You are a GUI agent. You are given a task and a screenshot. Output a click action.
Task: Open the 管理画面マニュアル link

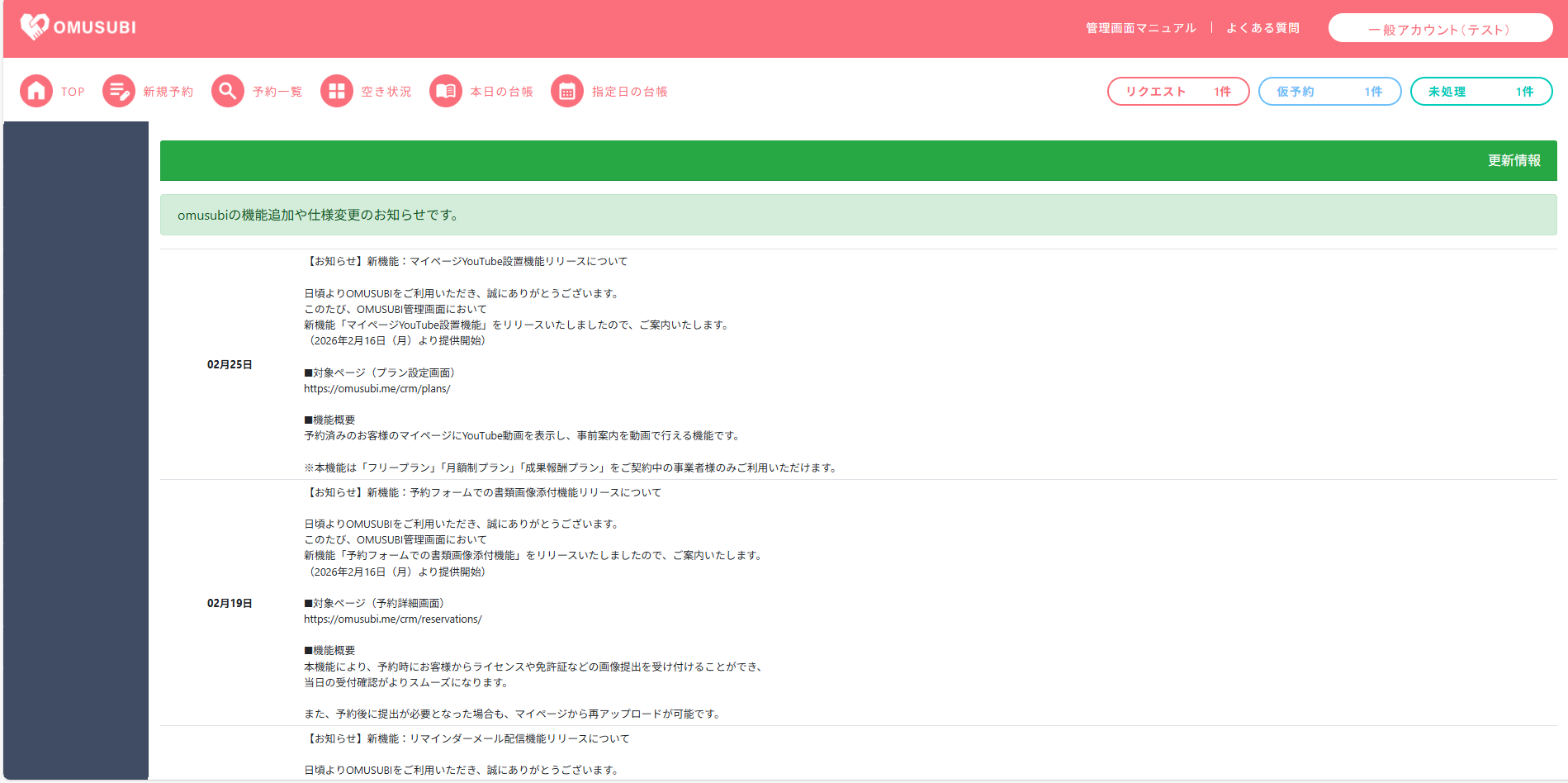pyautogui.click(x=1140, y=28)
